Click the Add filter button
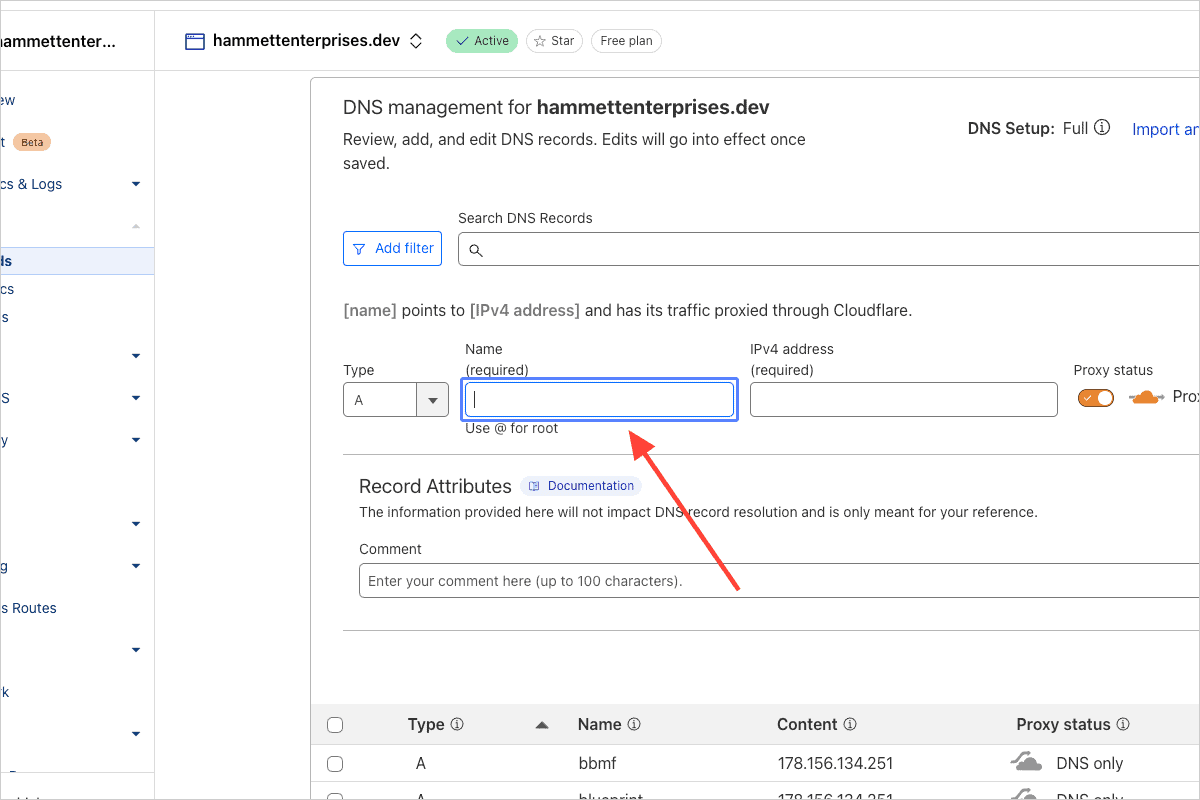This screenshot has width=1200, height=800. (x=393, y=248)
